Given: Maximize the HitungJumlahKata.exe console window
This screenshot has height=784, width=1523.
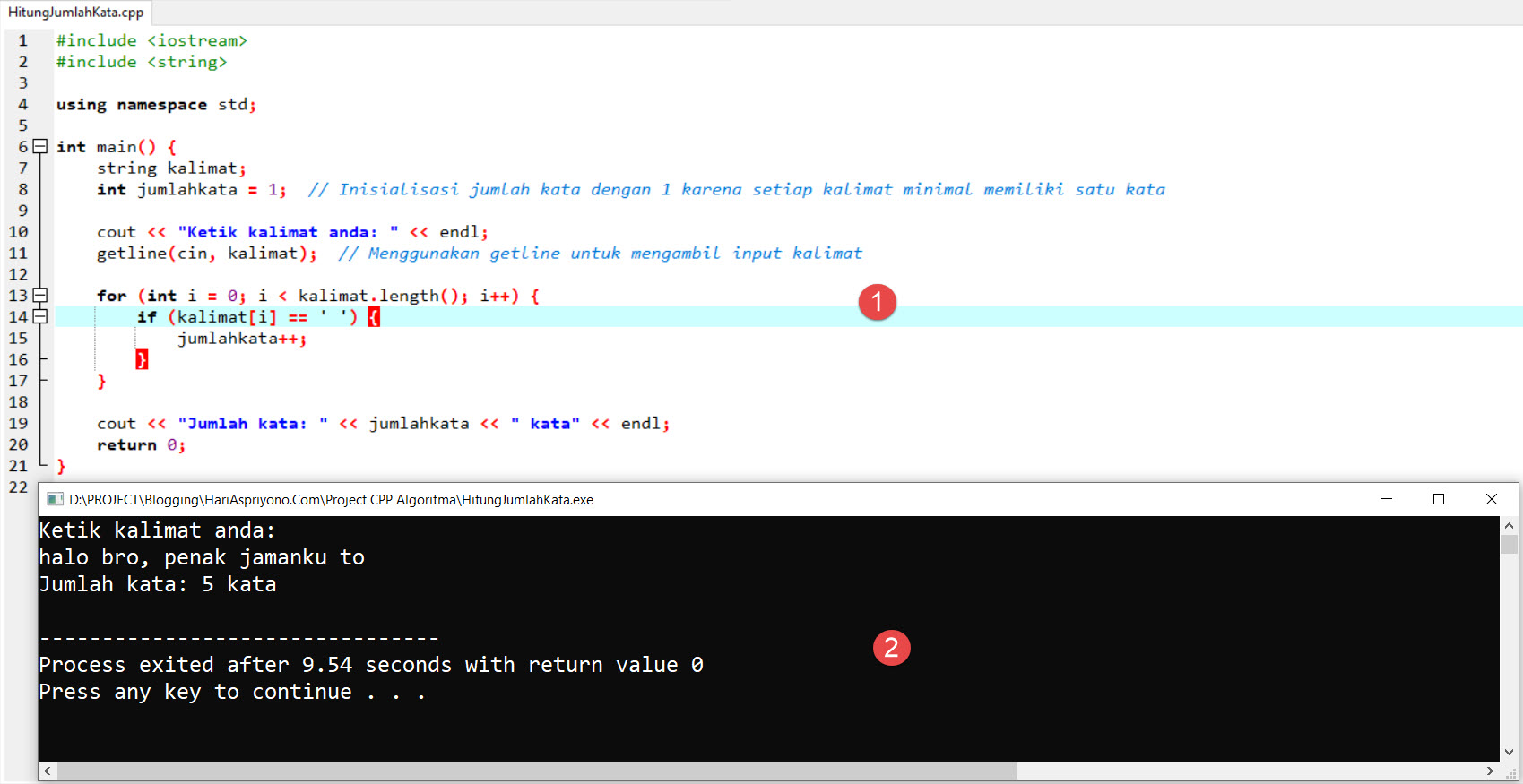Looking at the screenshot, I should 1439,499.
